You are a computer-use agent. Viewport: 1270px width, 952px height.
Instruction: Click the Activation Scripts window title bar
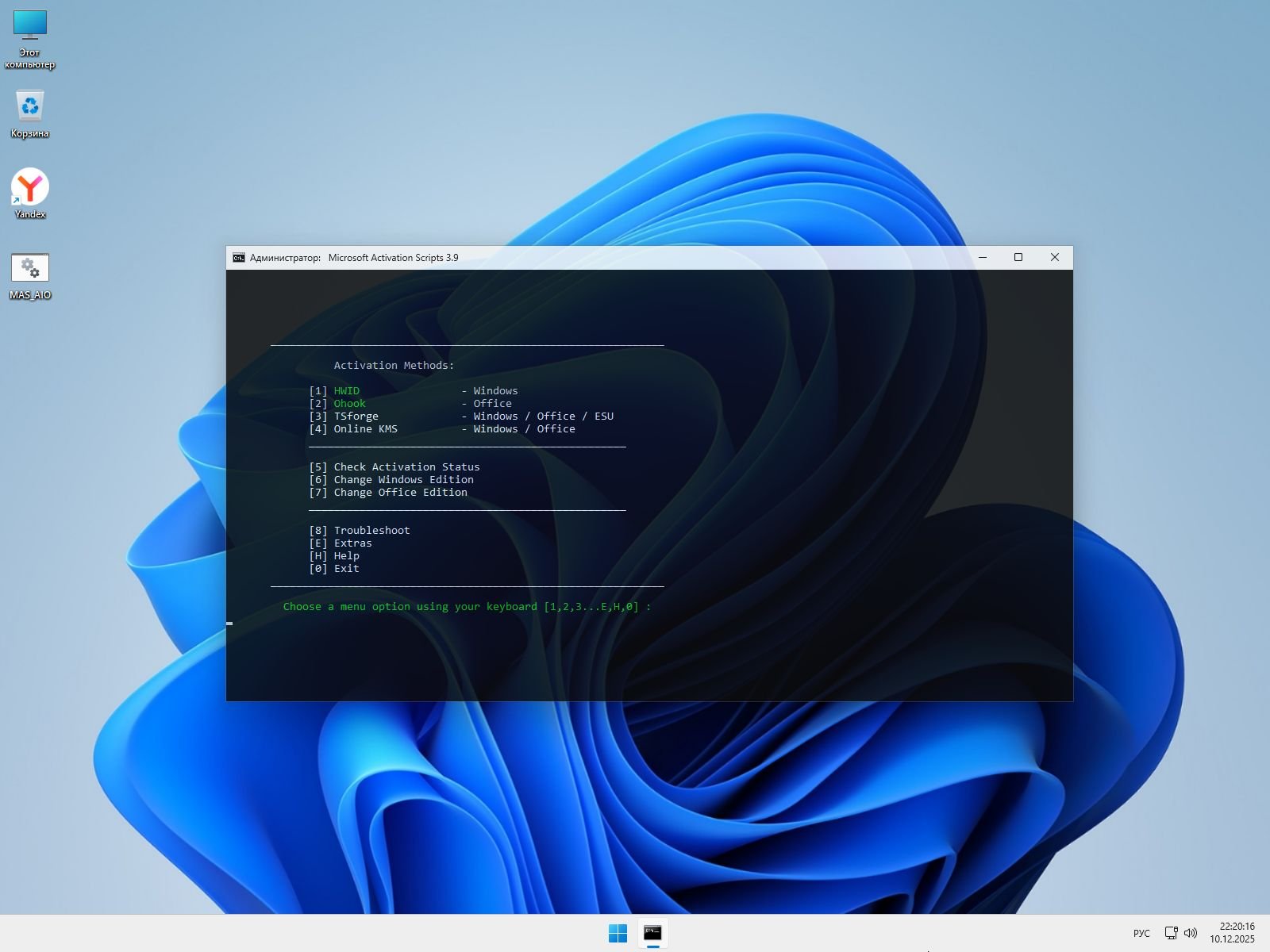pyautogui.click(x=635, y=258)
